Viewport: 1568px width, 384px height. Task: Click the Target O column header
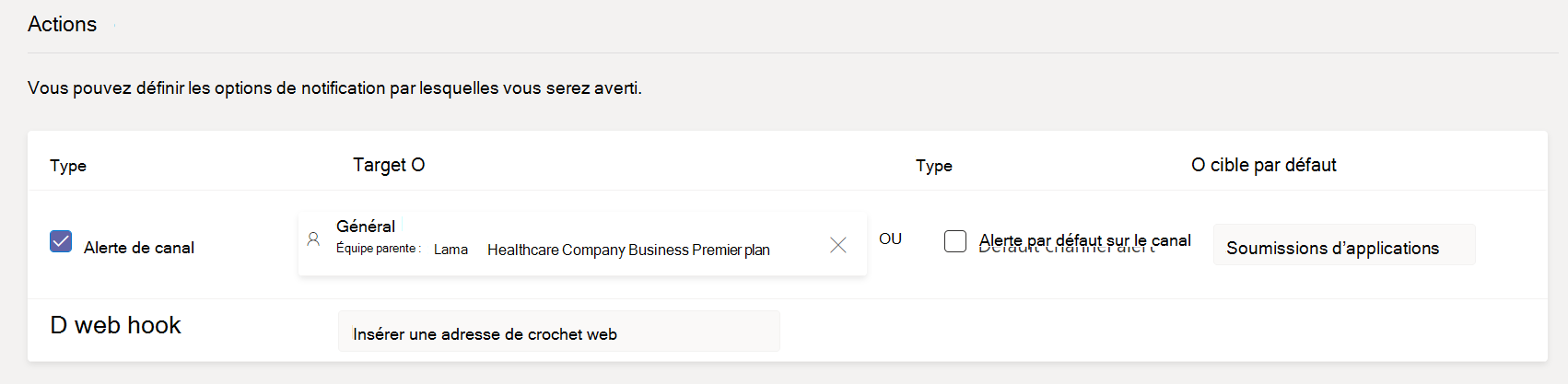click(389, 165)
